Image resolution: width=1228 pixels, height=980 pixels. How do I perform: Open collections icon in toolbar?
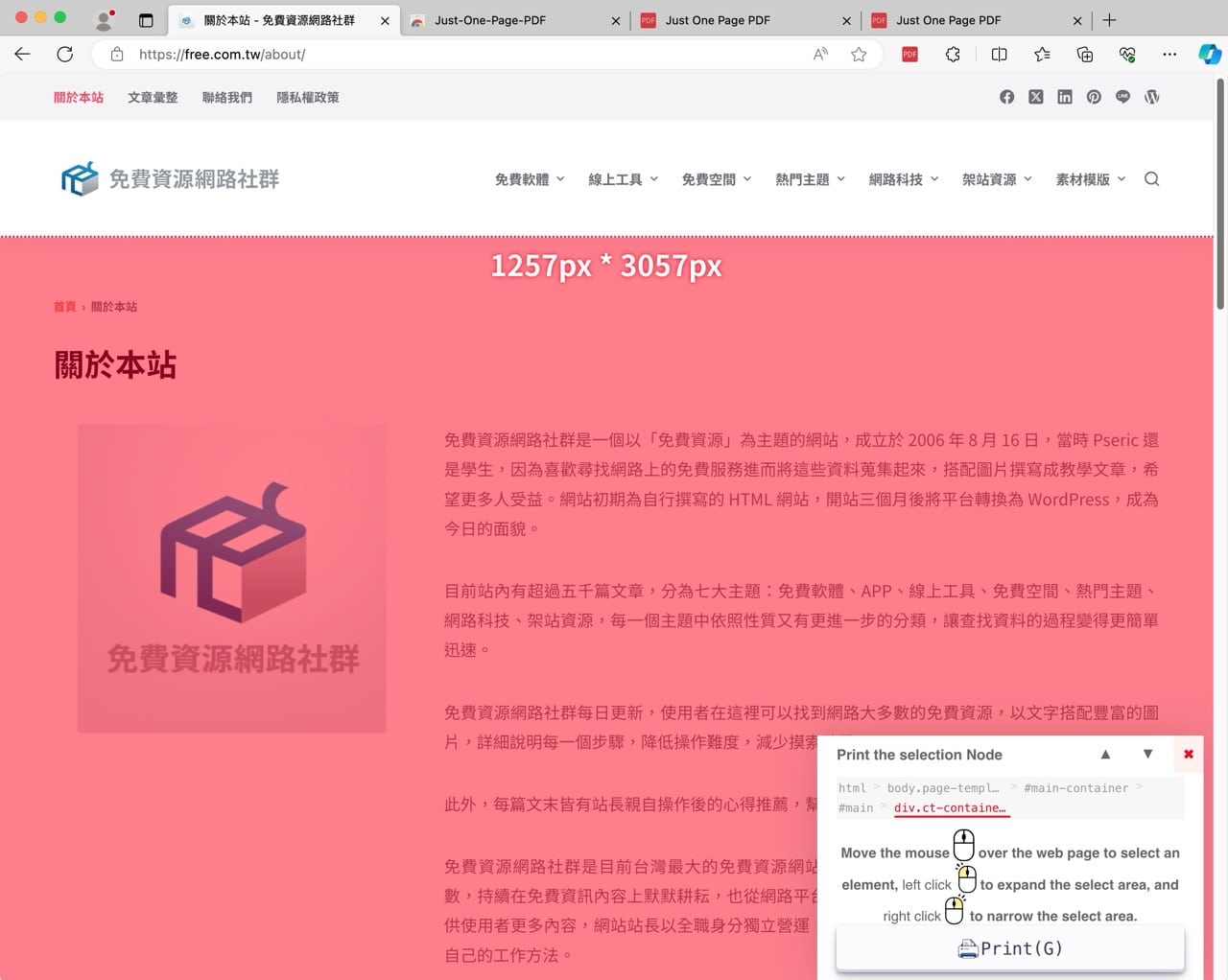[x=1085, y=55]
